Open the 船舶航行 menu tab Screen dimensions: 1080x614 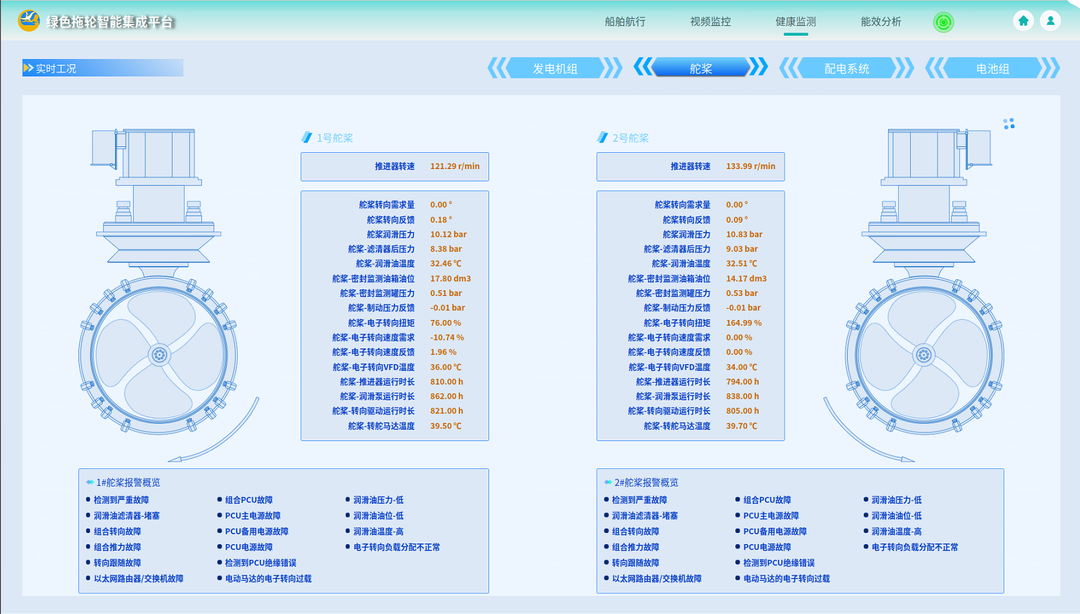[625, 22]
